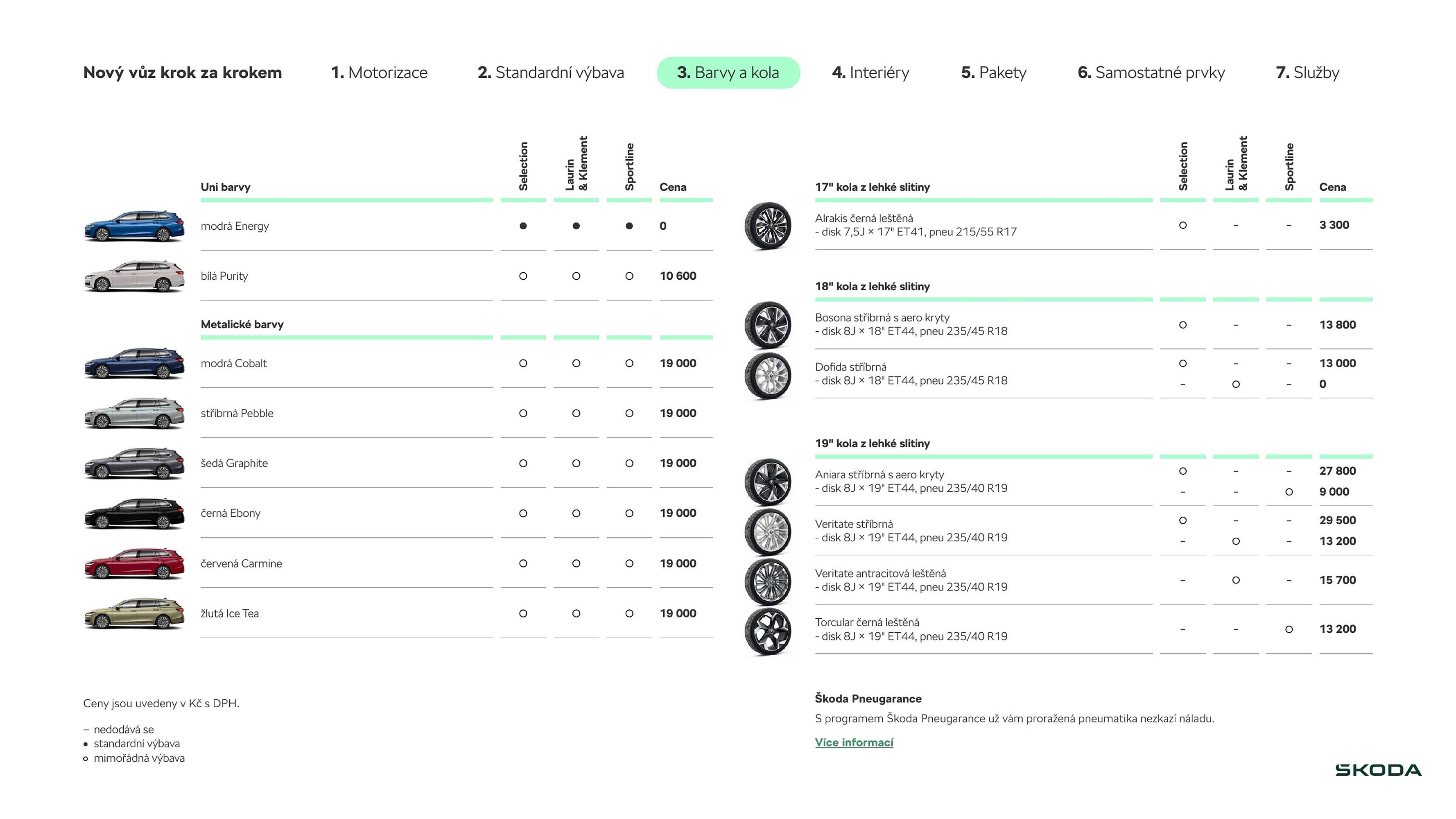The image size is (1456, 819).
Task: Click the Škoda logo
Action: [x=1378, y=770]
